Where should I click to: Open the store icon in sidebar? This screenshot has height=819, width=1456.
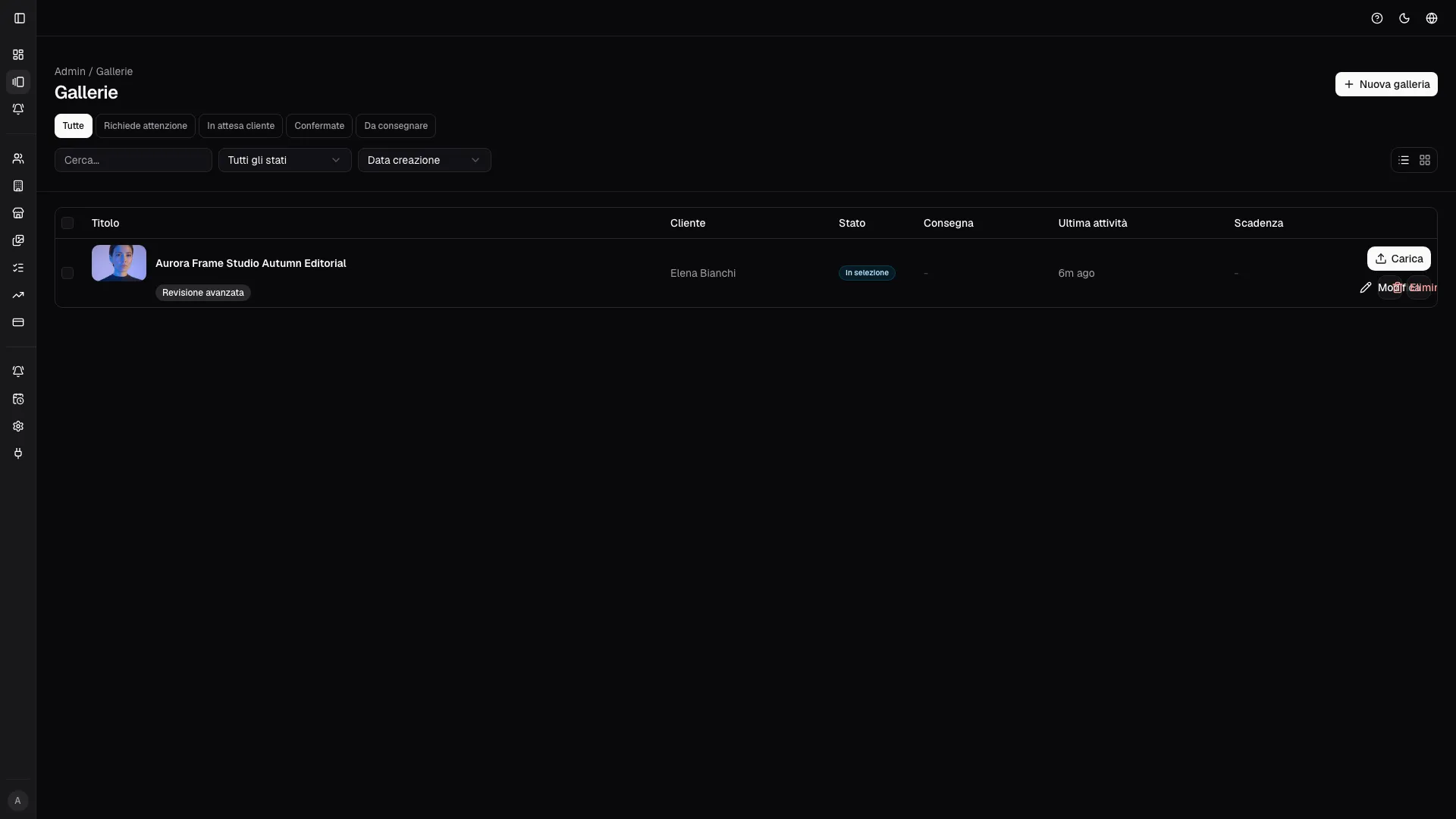(x=18, y=213)
